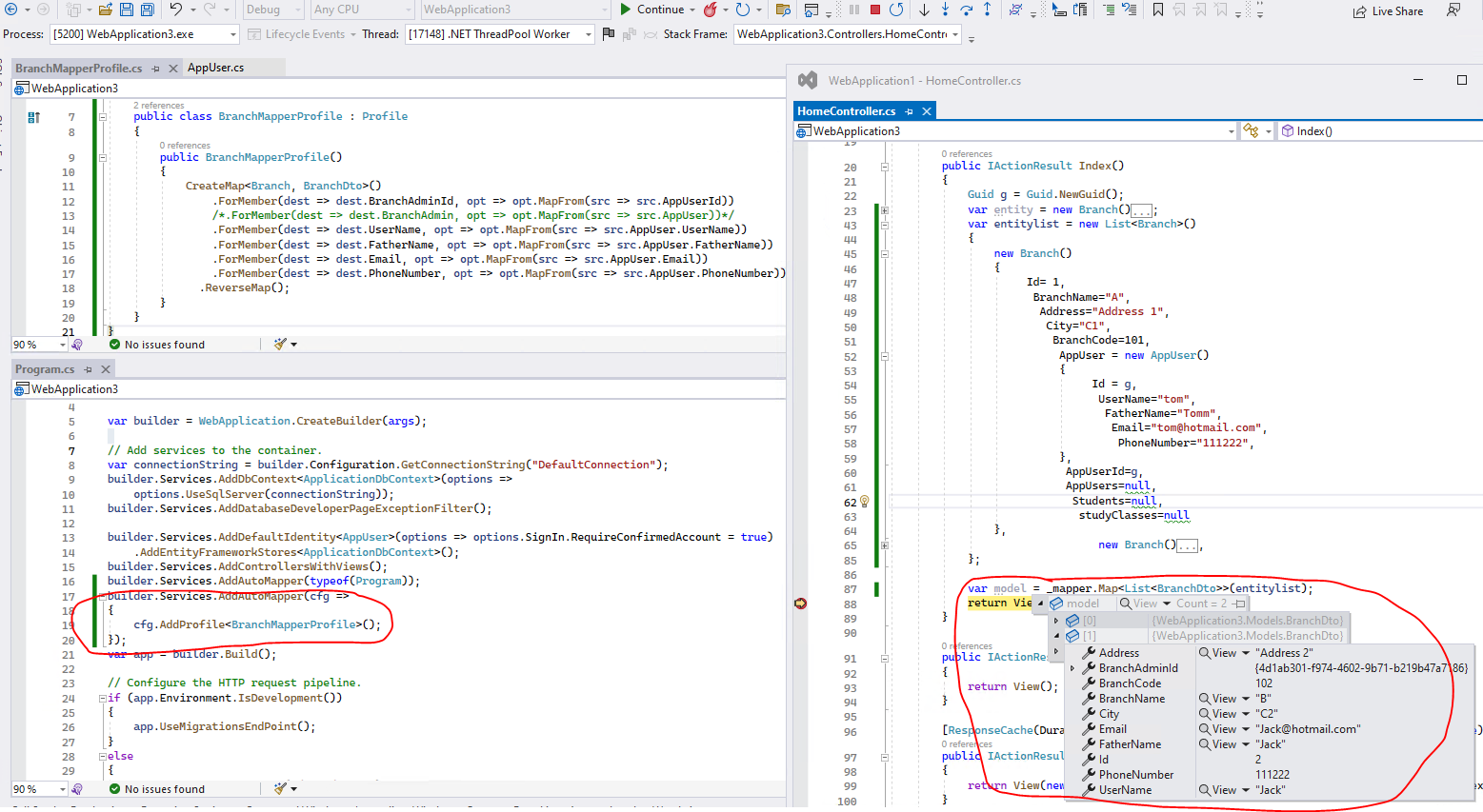Open View visualizer for Address property
The width and height of the screenshot is (1483, 812).
pos(1224,653)
